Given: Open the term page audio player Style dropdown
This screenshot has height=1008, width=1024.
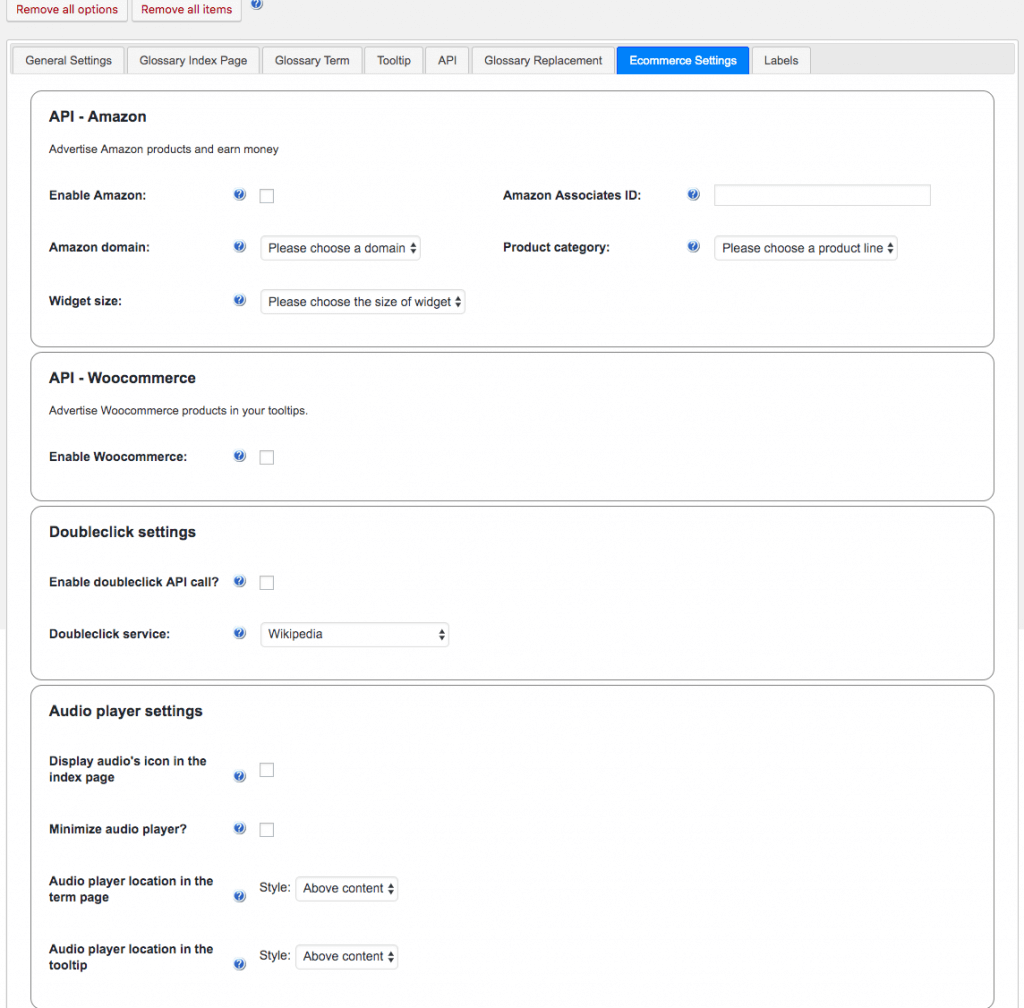Looking at the screenshot, I should coord(346,888).
